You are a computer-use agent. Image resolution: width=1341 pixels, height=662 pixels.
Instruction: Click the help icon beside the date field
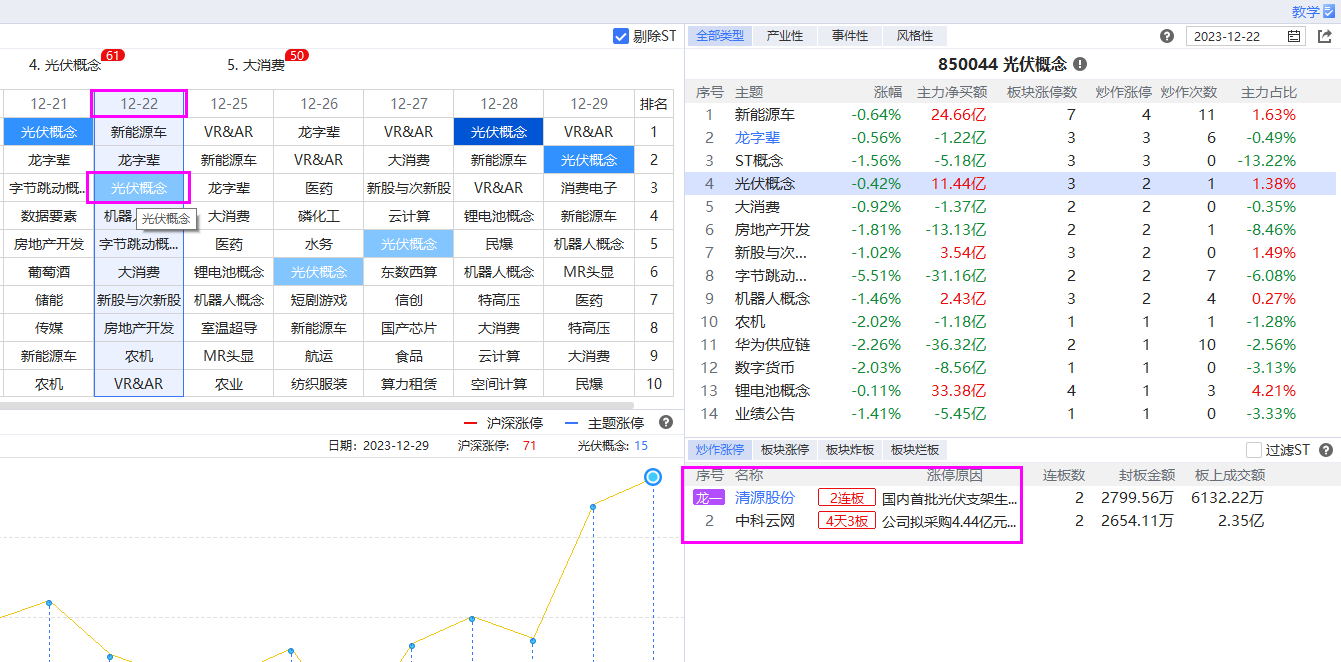pos(1167,36)
